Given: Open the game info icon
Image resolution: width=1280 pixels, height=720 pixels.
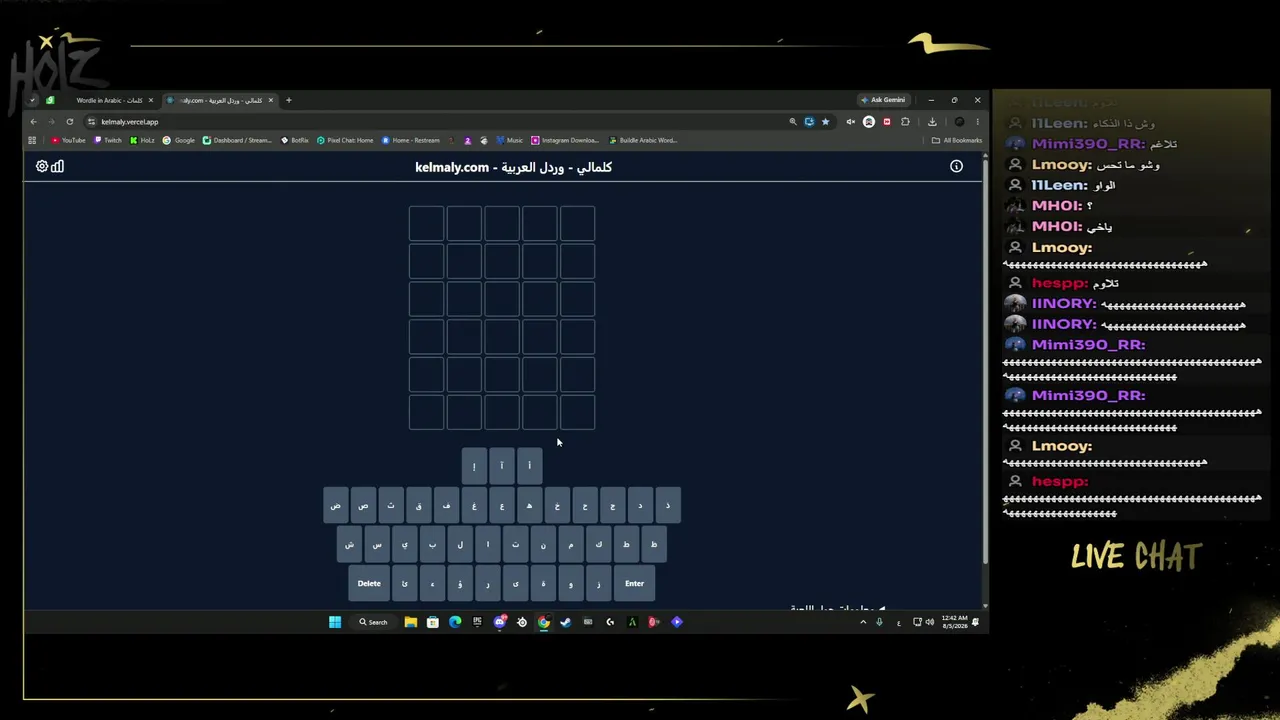Looking at the screenshot, I should (956, 166).
